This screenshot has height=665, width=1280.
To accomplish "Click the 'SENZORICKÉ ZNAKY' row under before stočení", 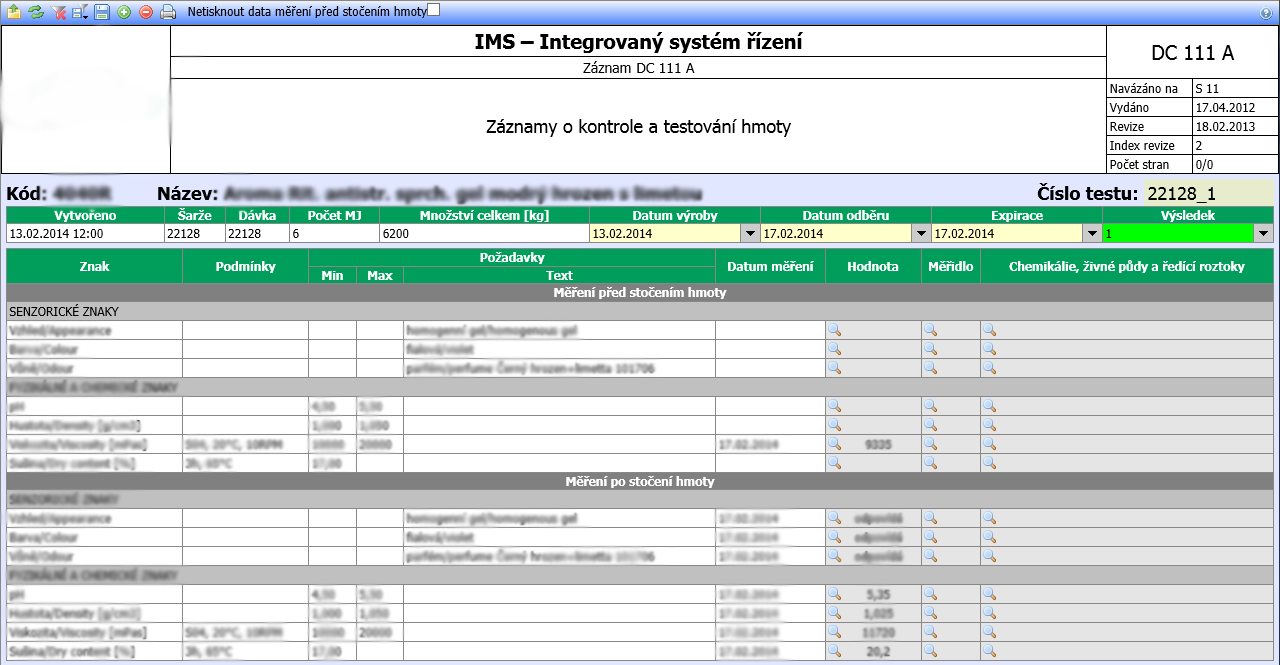I will pos(640,312).
